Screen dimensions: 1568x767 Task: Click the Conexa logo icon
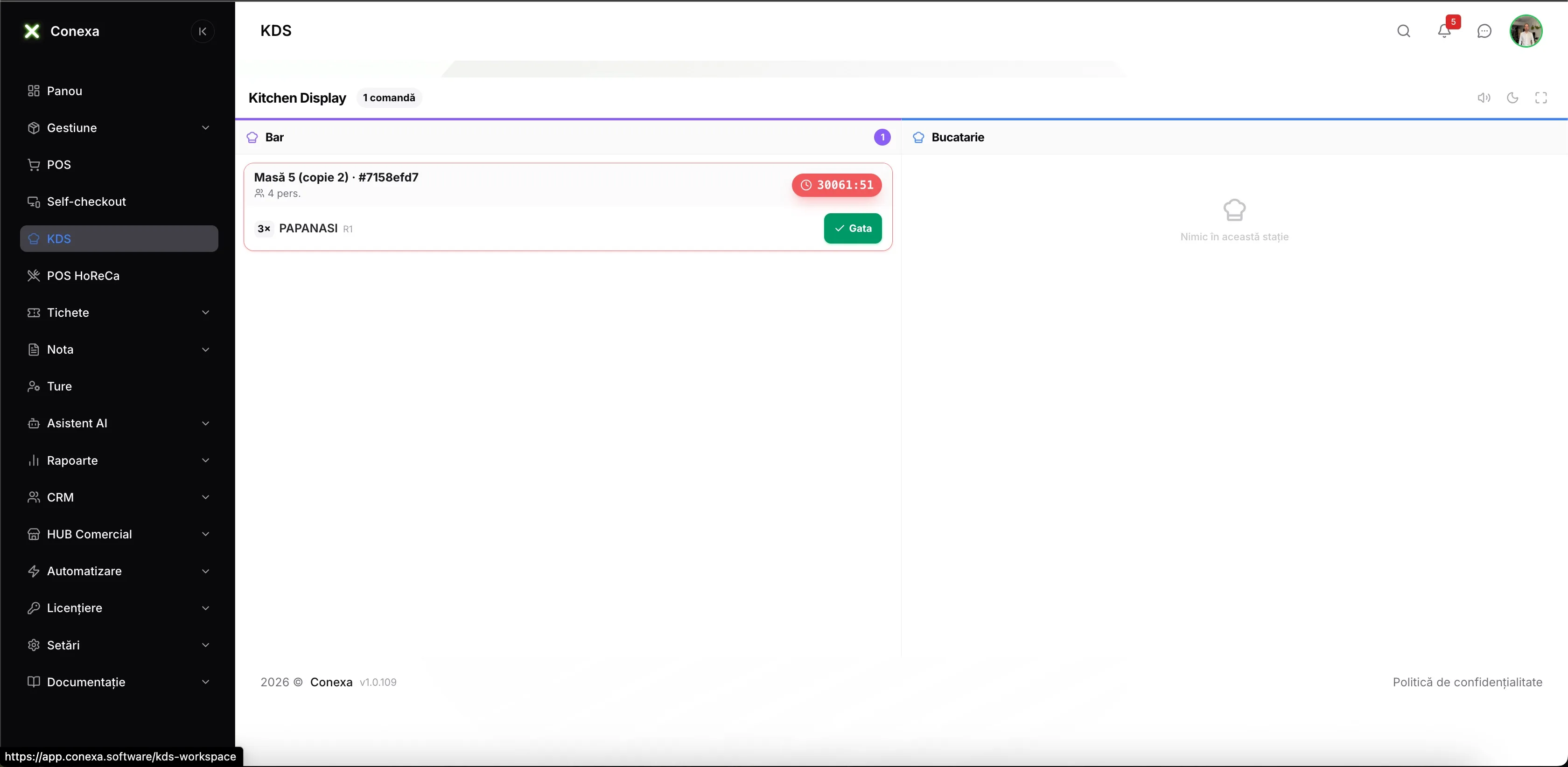[32, 31]
